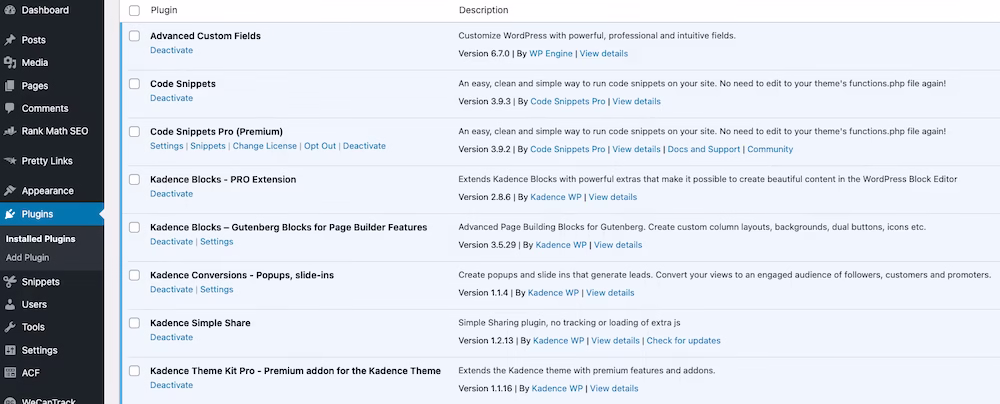Check the Advanced Custom Fields row checkbox

point(134,36)
